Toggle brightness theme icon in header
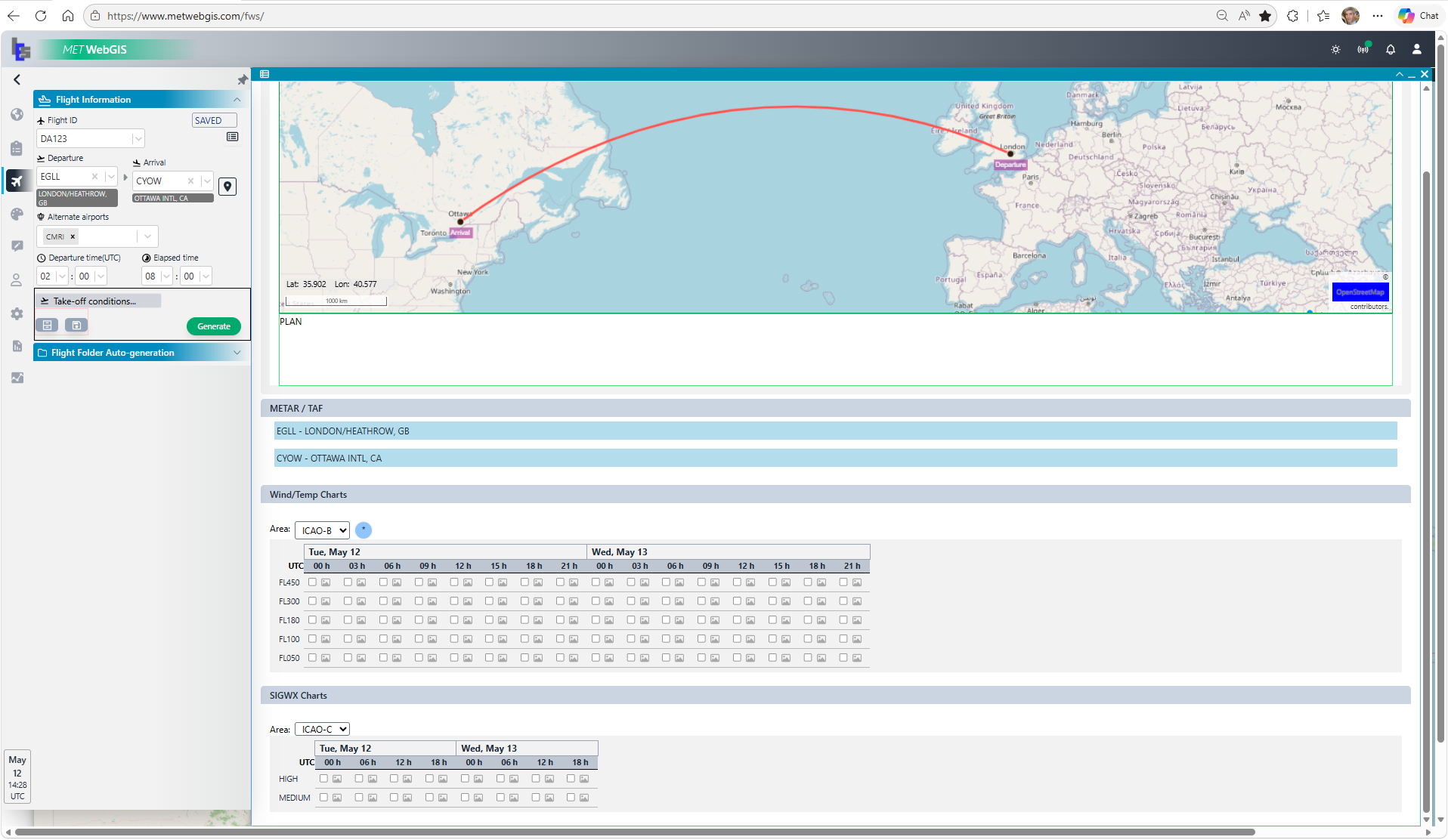The width and height of the screenshot is (1448, 840). pos(1335,50)
